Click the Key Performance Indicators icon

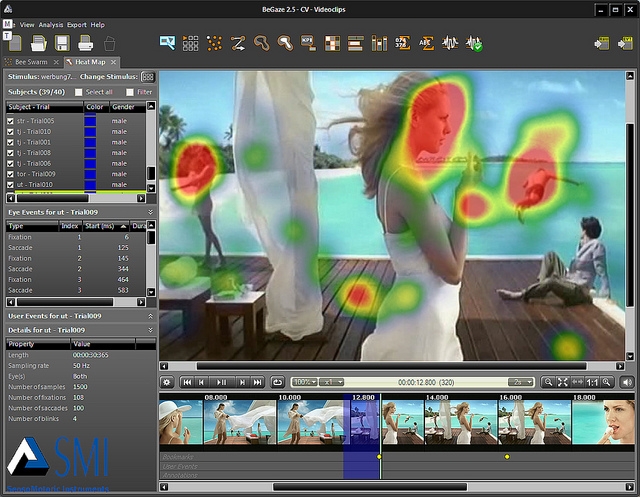pos(308,43)
